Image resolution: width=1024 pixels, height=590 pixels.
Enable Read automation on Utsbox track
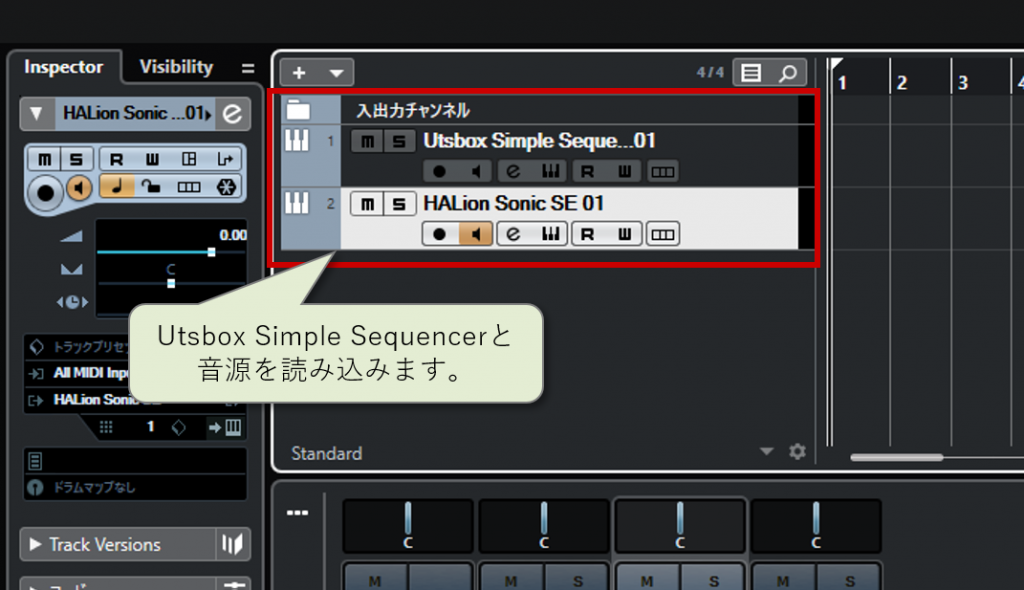point(588,171)
